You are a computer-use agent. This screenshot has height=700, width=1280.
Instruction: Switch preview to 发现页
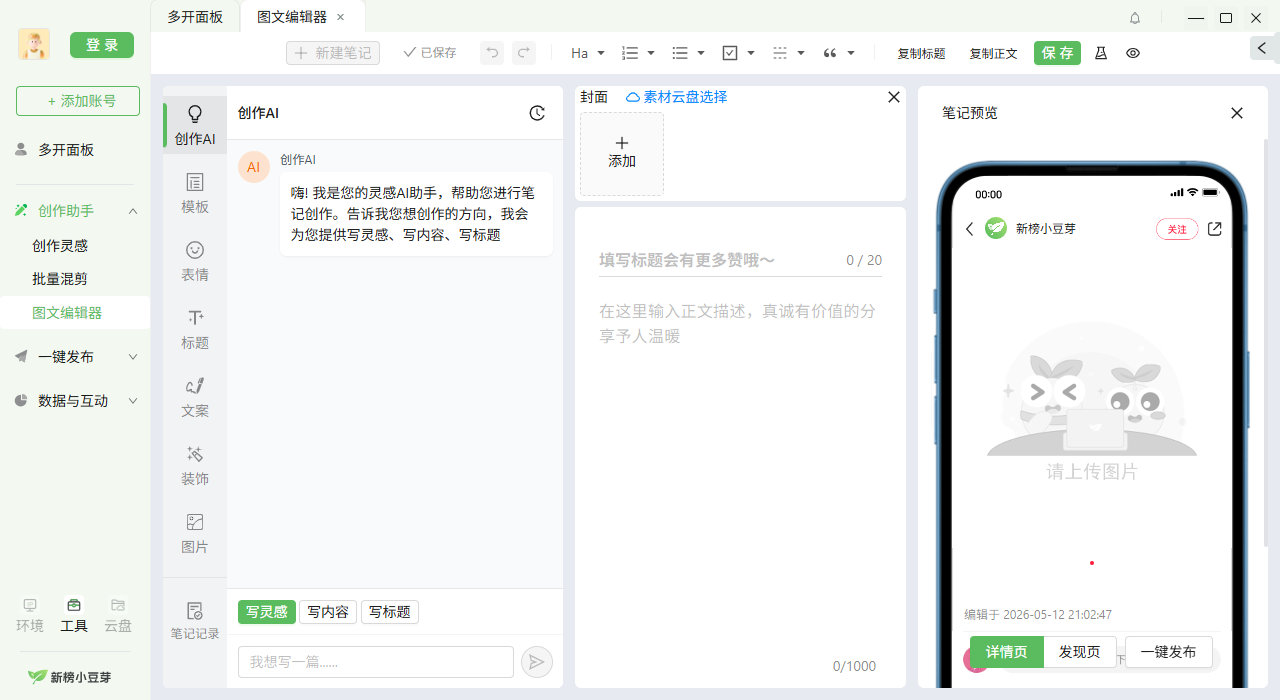pos(1080,652)
